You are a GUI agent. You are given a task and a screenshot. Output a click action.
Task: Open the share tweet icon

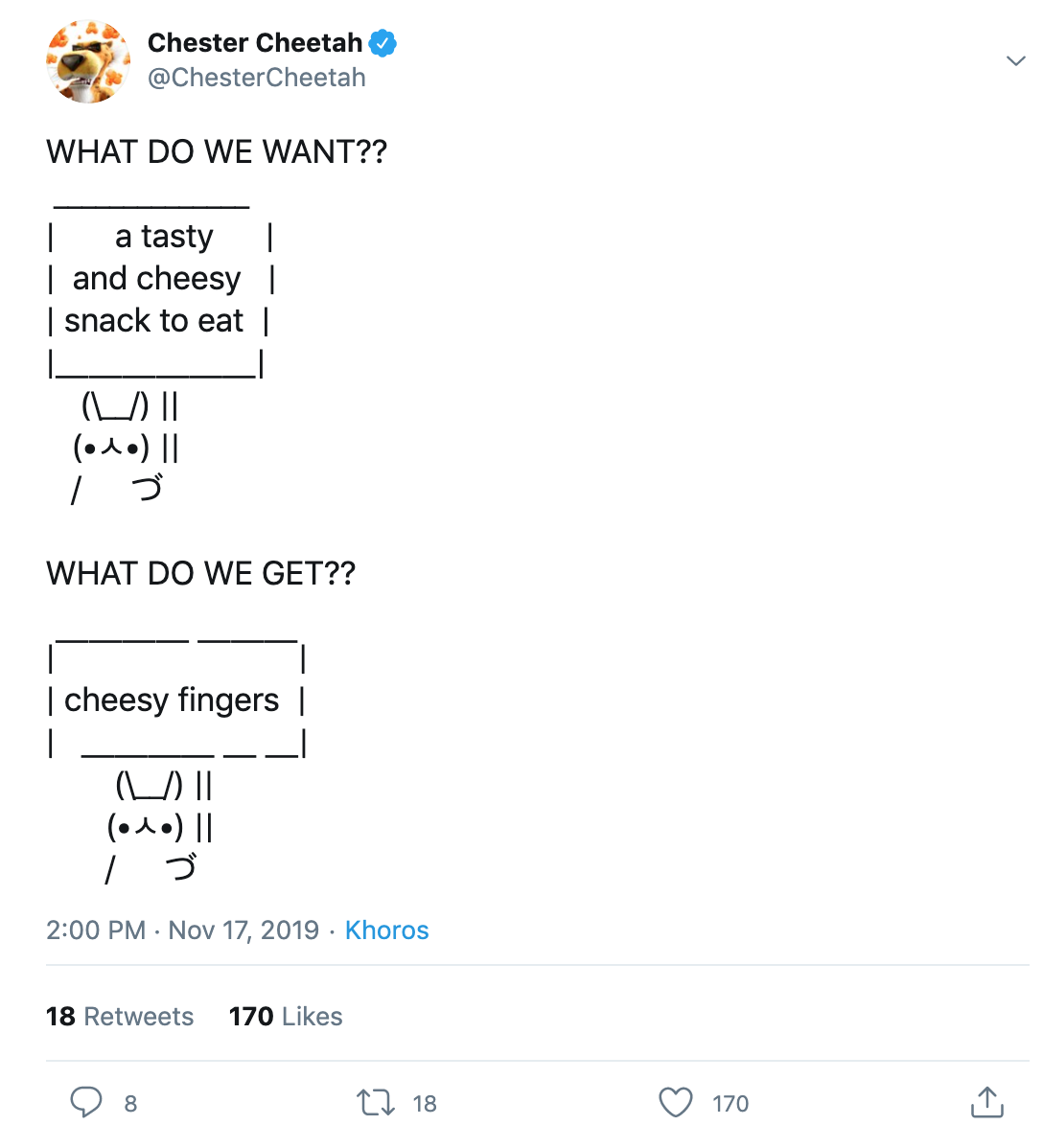(x=986, y=1103)
